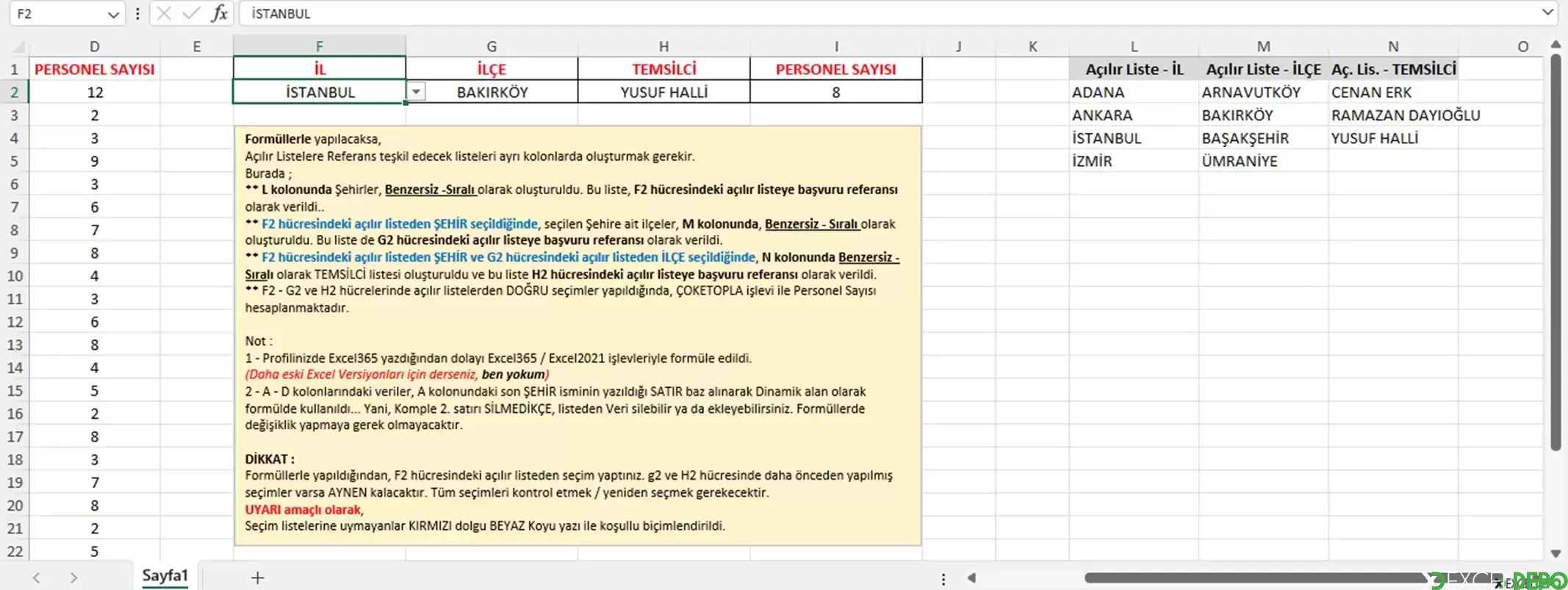Select cell YUSUF HALLİ in column N
Screen dimensions: 1568x590
1393,138
